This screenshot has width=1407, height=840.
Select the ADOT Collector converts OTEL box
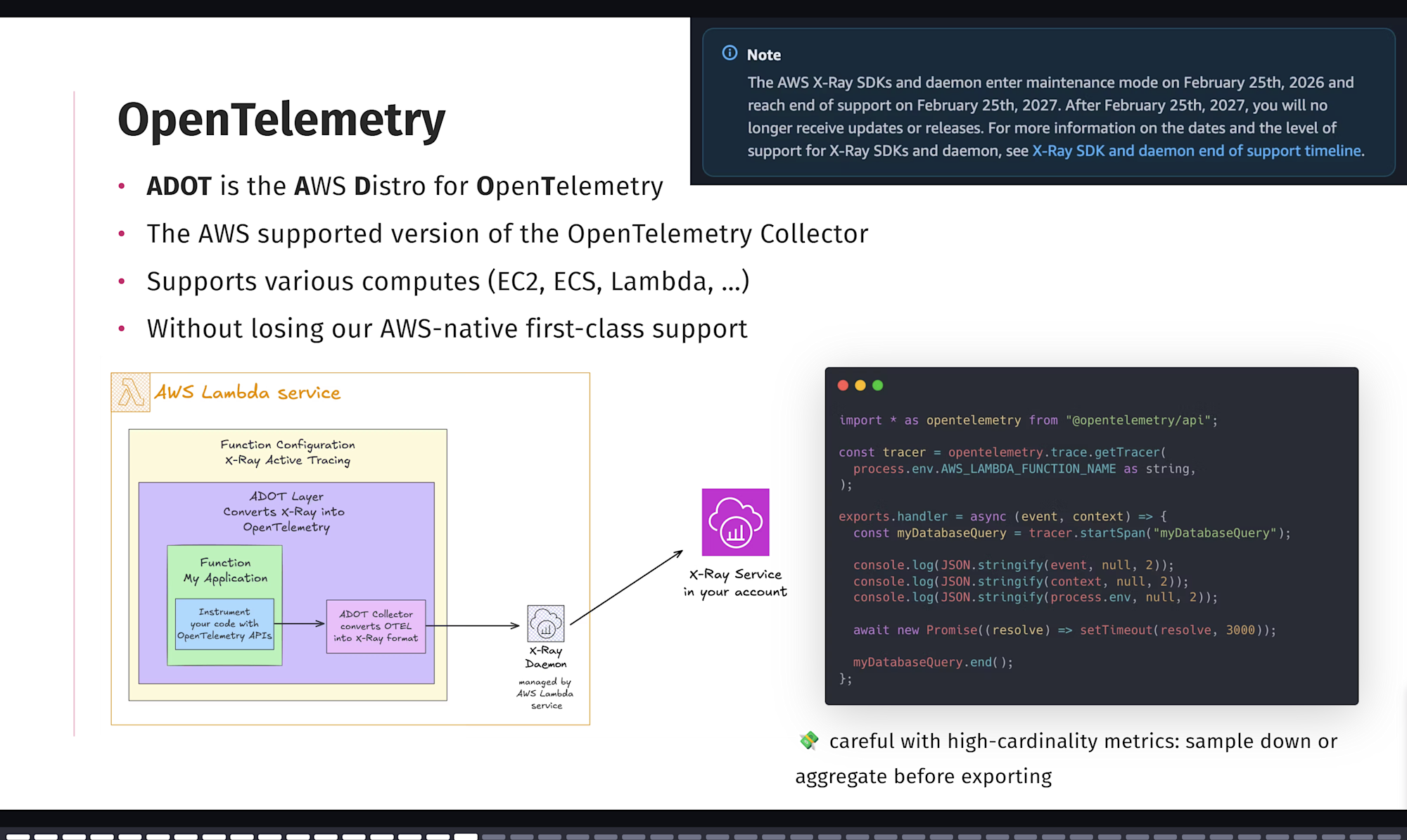pyautogui.click(x=376, y=625)
